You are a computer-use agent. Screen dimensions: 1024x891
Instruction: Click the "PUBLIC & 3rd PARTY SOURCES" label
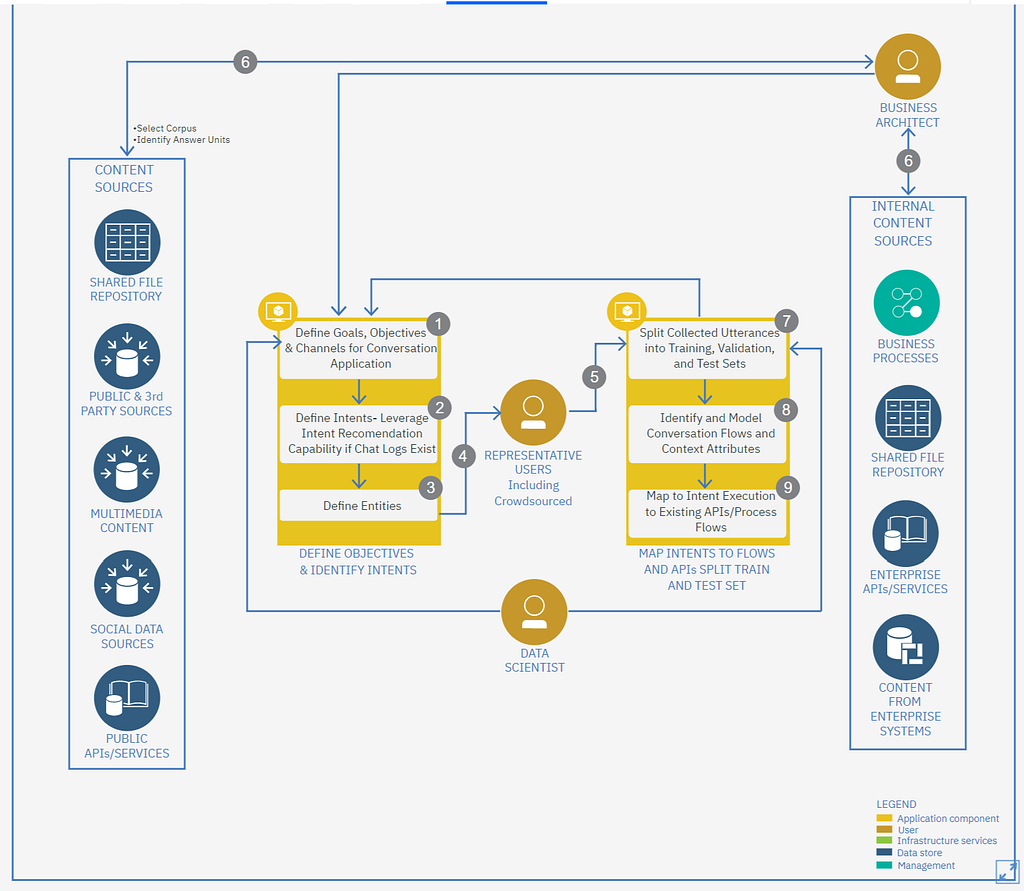coord(127,404)
